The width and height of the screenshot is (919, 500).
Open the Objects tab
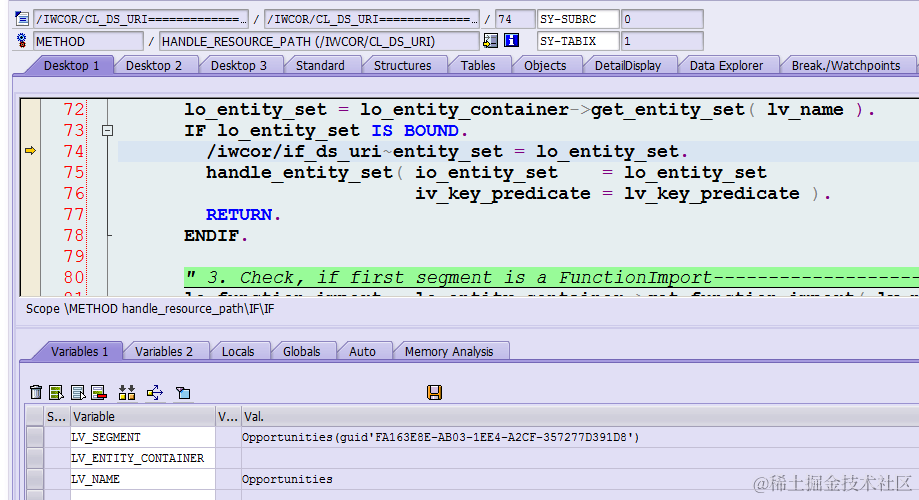pyautogui.click(x=545, y=66)
